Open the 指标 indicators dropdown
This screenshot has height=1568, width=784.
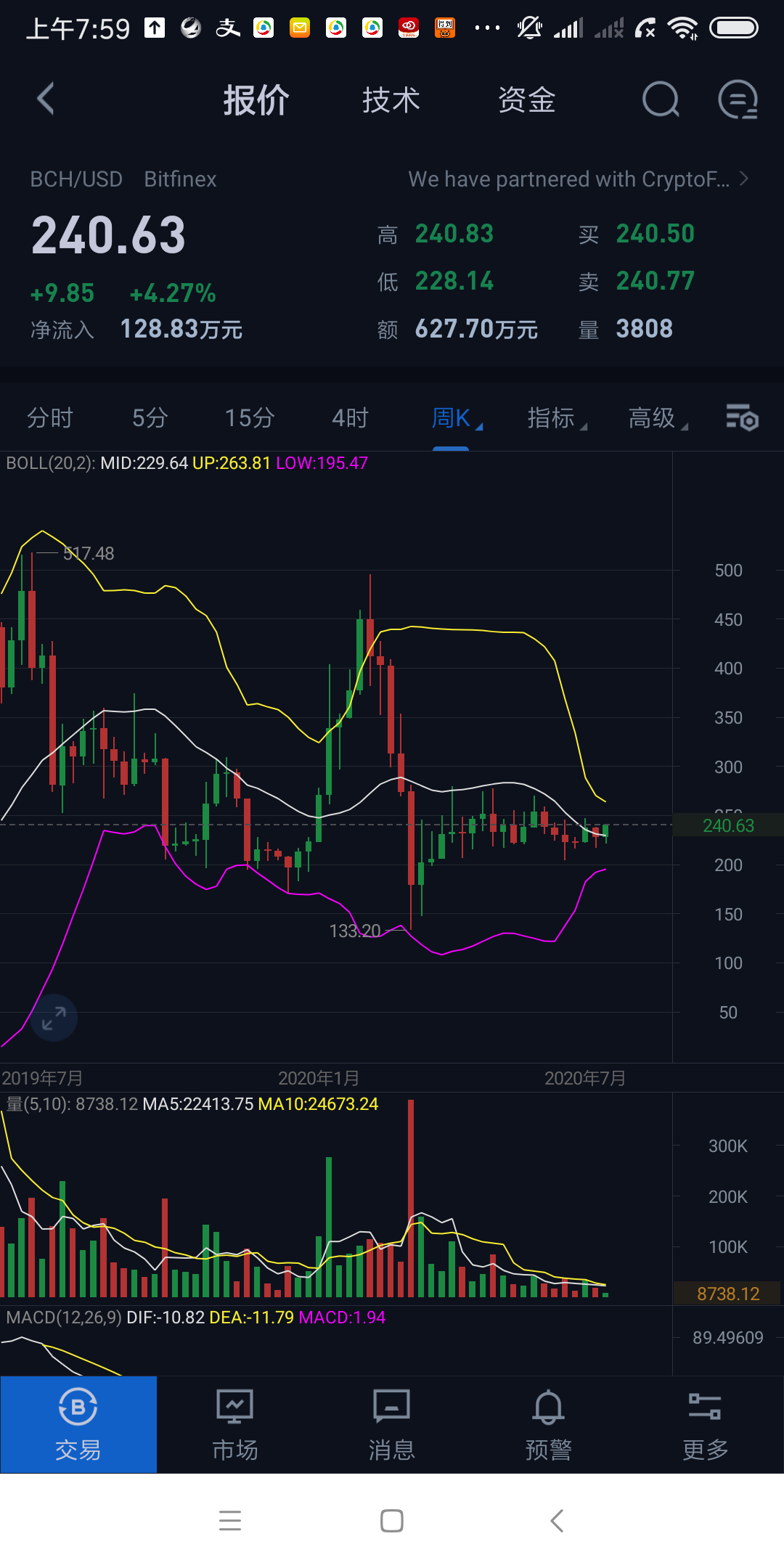coord(557,418)
